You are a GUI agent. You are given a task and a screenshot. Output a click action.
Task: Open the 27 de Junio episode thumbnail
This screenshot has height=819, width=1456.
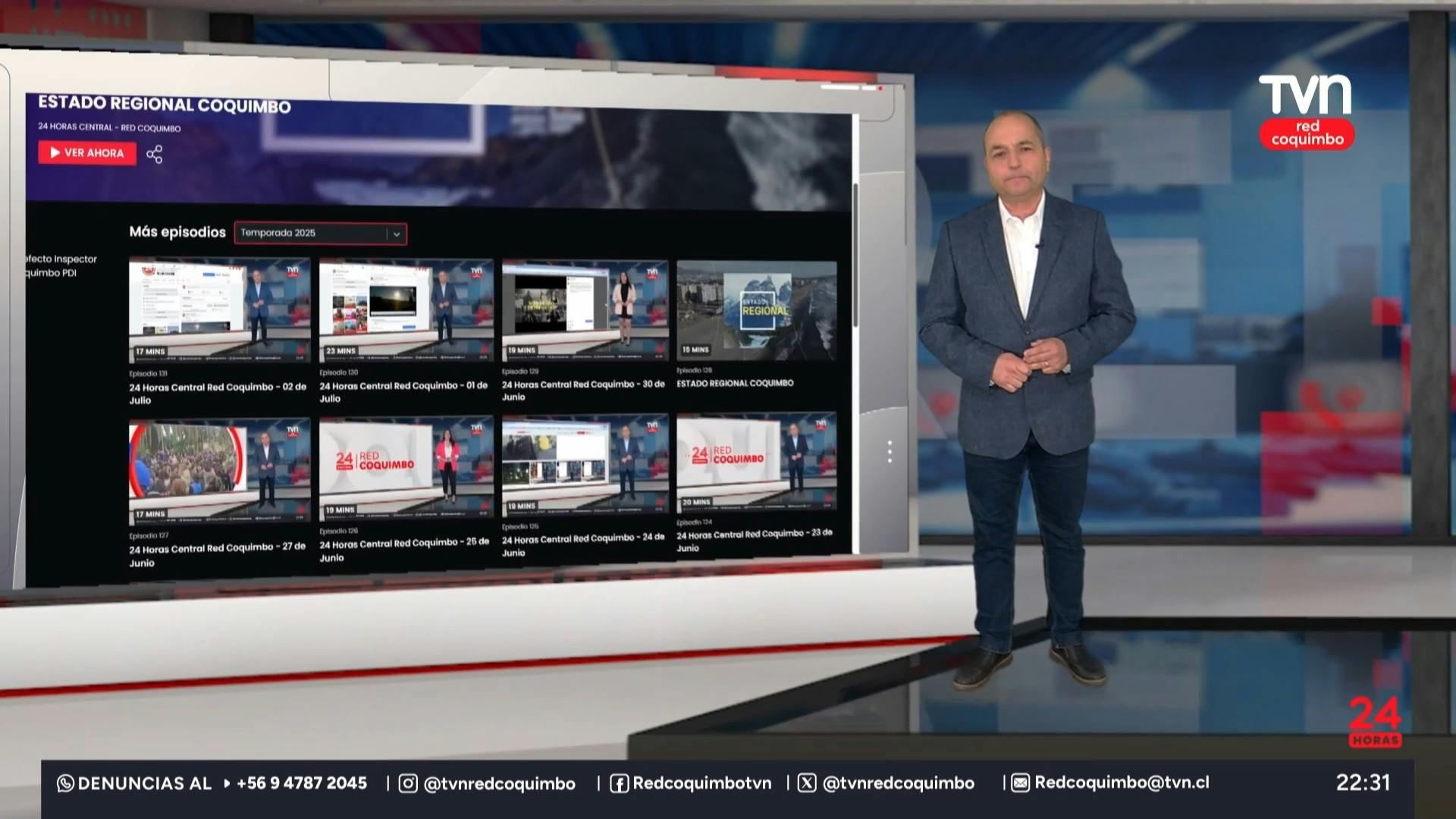click(219, 472)
